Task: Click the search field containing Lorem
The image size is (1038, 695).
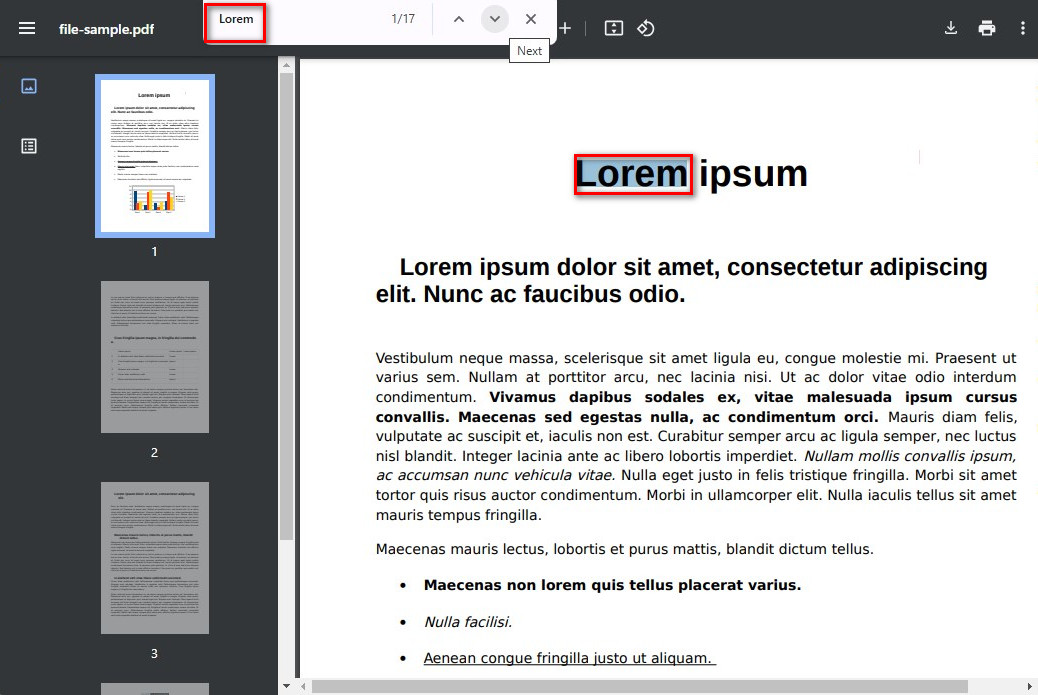Action: pyautogui.click(x=235, y=19)
